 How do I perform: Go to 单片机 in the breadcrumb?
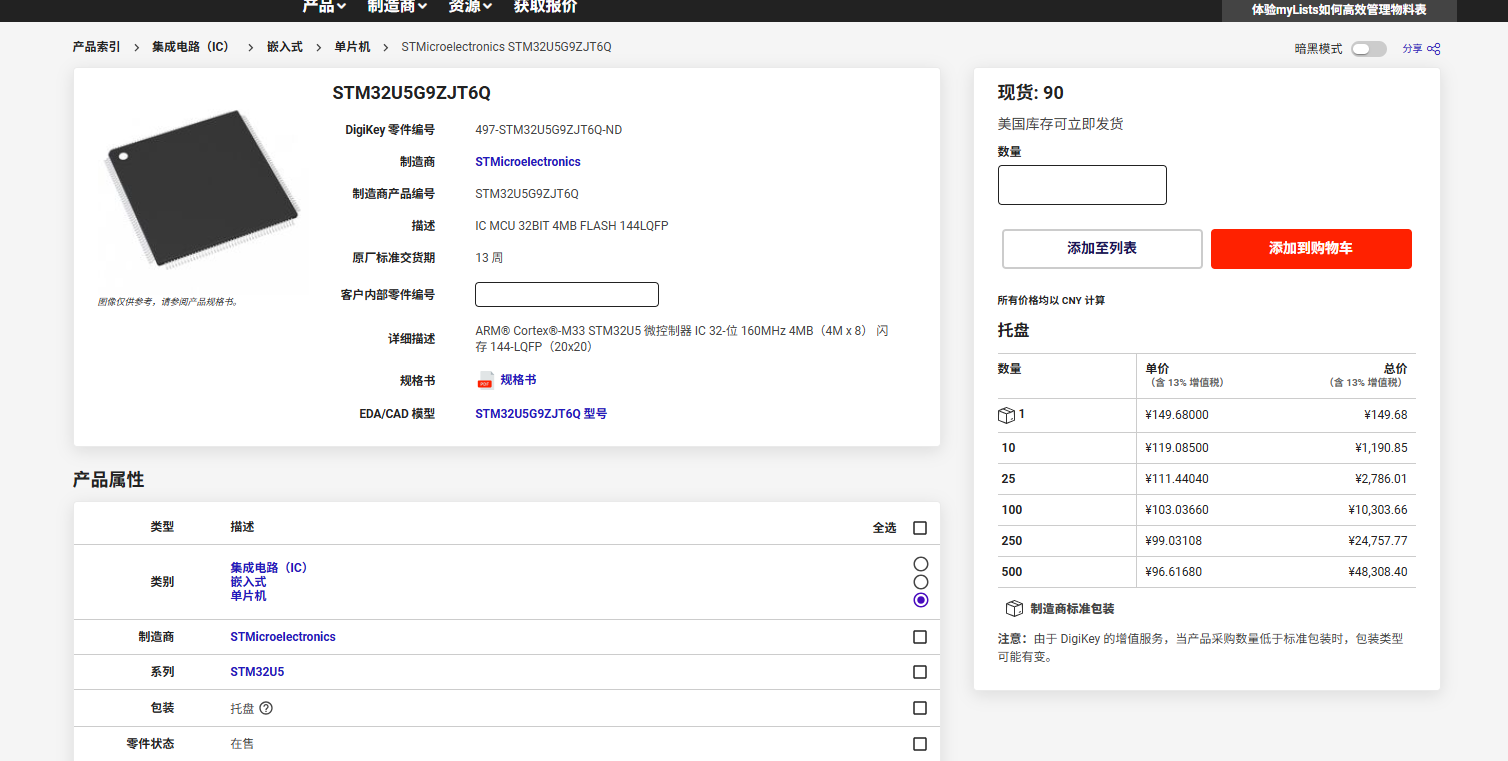(x=352, y=47)
